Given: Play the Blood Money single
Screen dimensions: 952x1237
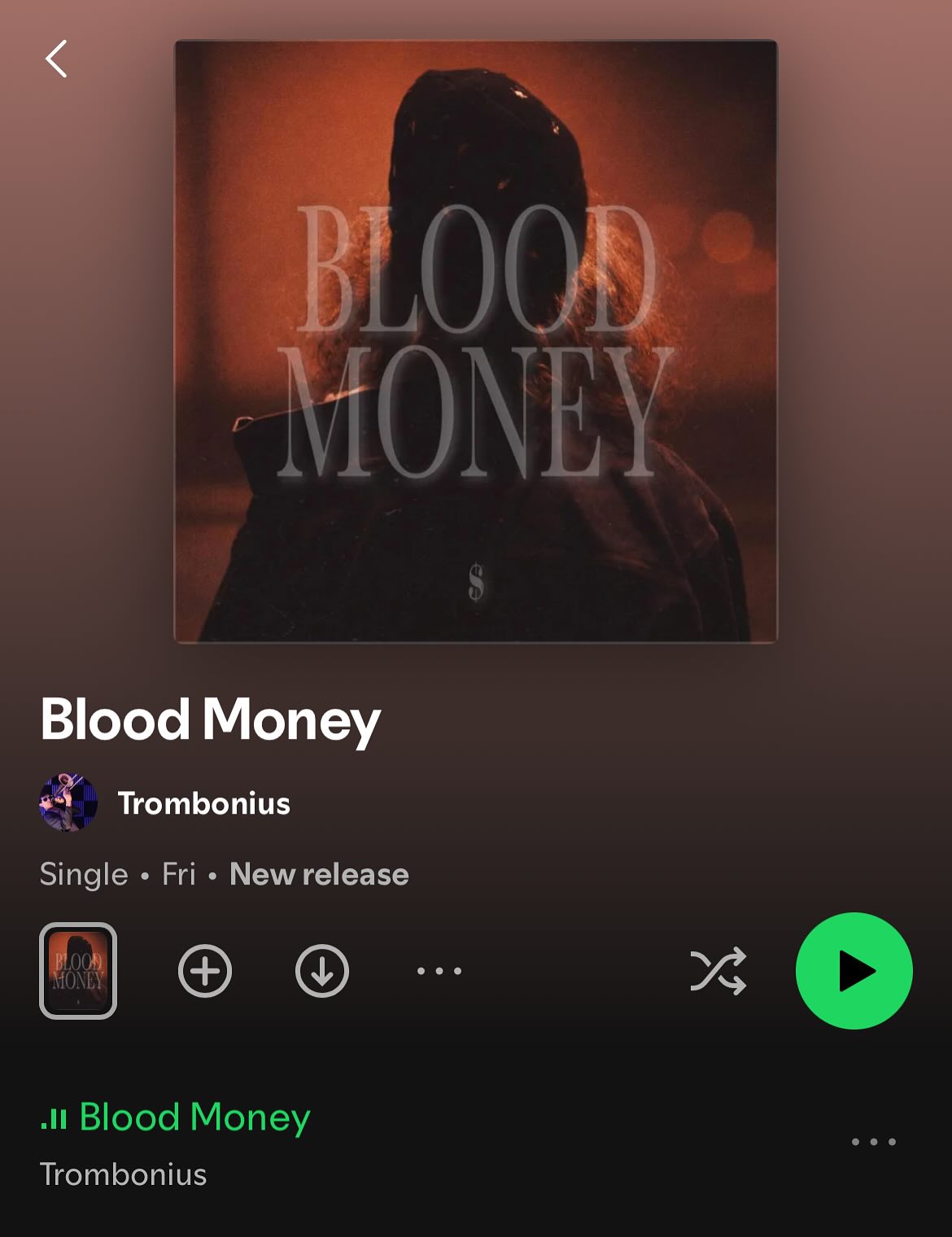Looking at the screenshot, I should 854,971.
